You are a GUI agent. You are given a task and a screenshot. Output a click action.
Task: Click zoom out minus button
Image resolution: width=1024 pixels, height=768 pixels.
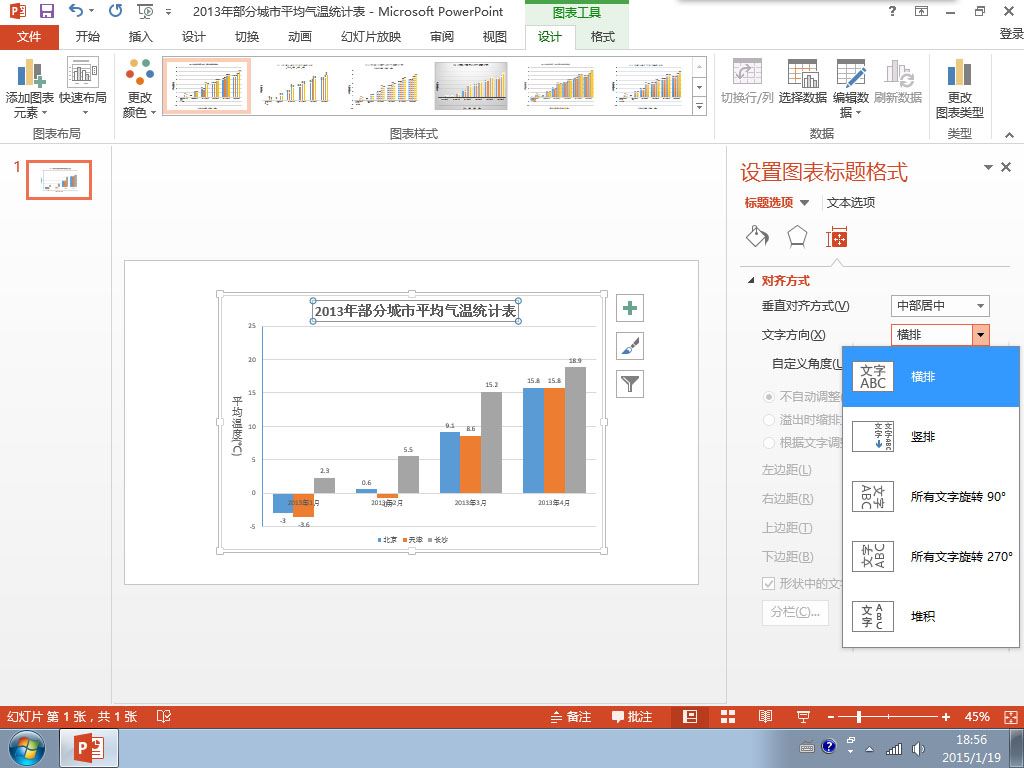pos(831,717)
